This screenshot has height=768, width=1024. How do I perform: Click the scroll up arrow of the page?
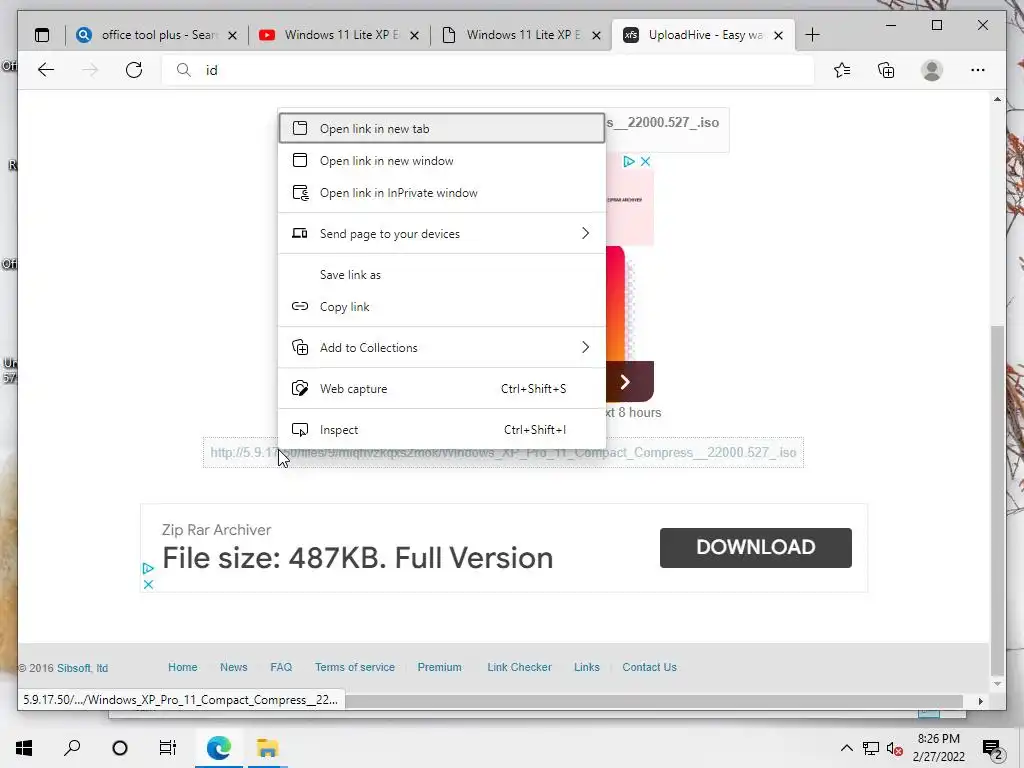point(997,99)
